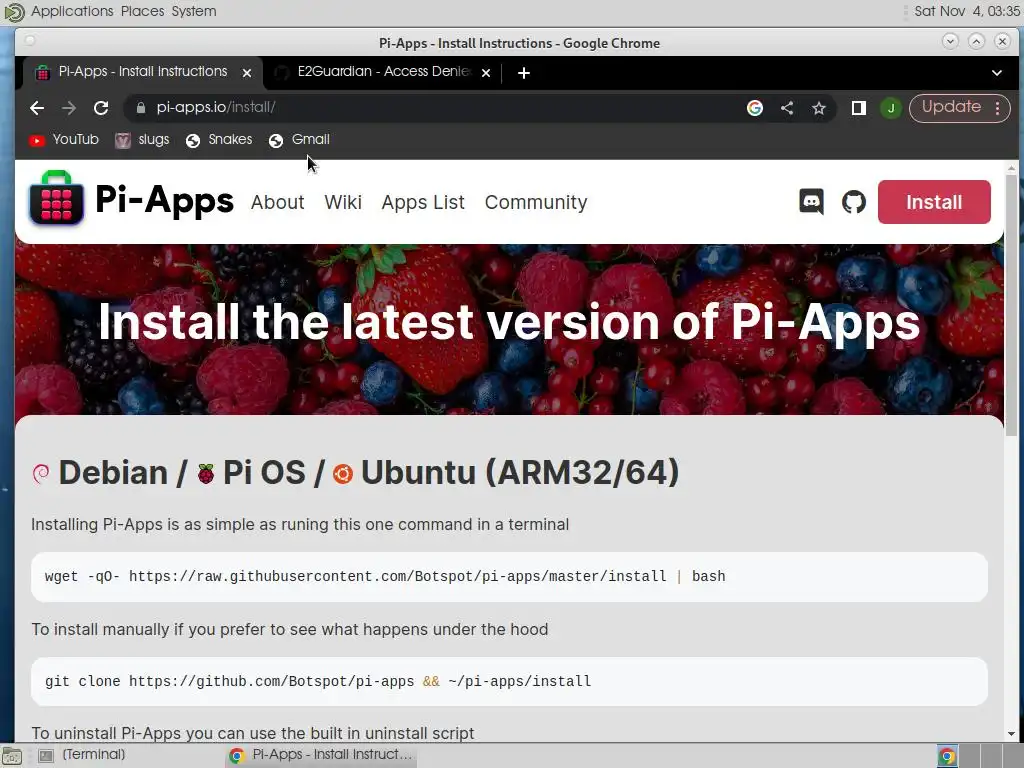Screen dimensions: 1024x768
Task: Open the System menu
Action: [x=194, y=11]
